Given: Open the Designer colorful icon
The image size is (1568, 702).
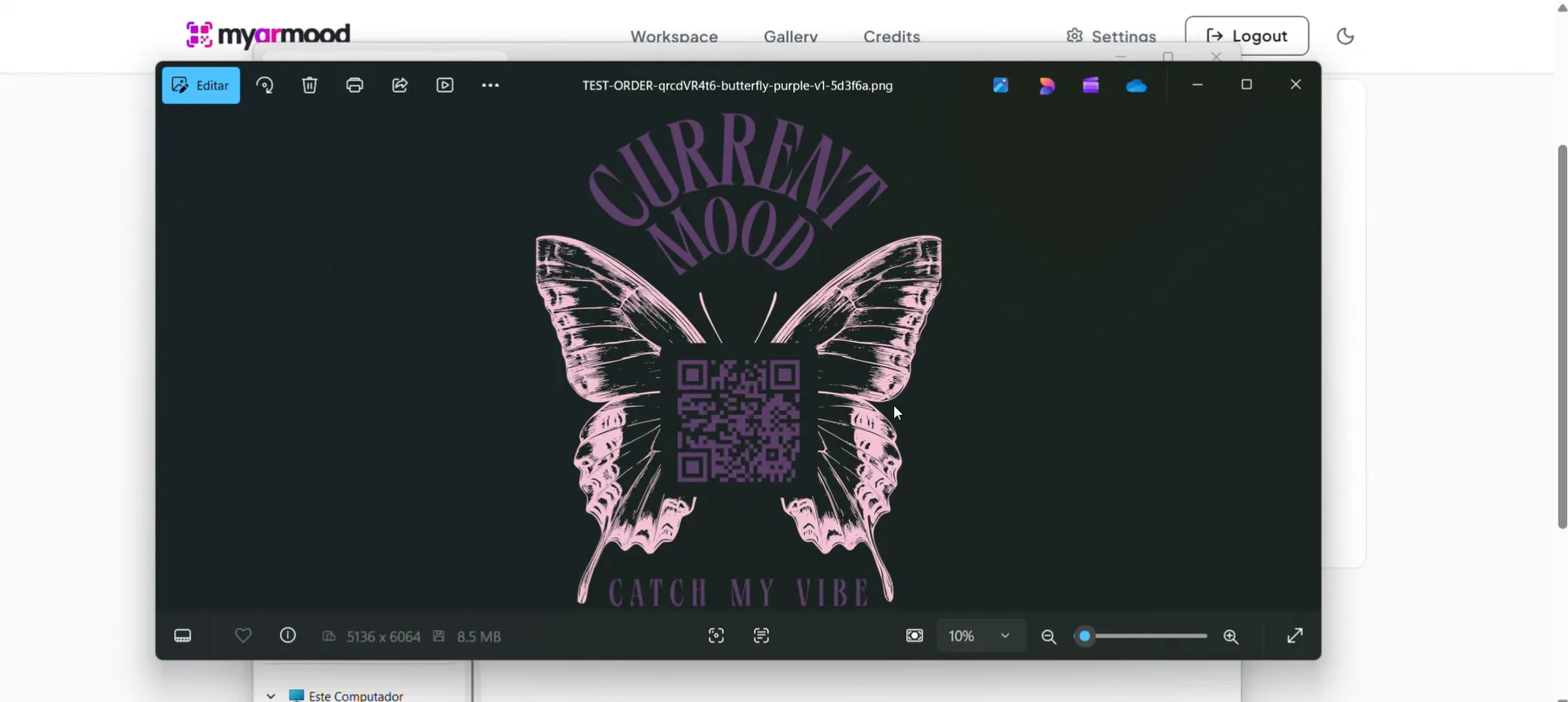Looking at the screenshot, I should pyautogui.click(x=1047, y=85).
